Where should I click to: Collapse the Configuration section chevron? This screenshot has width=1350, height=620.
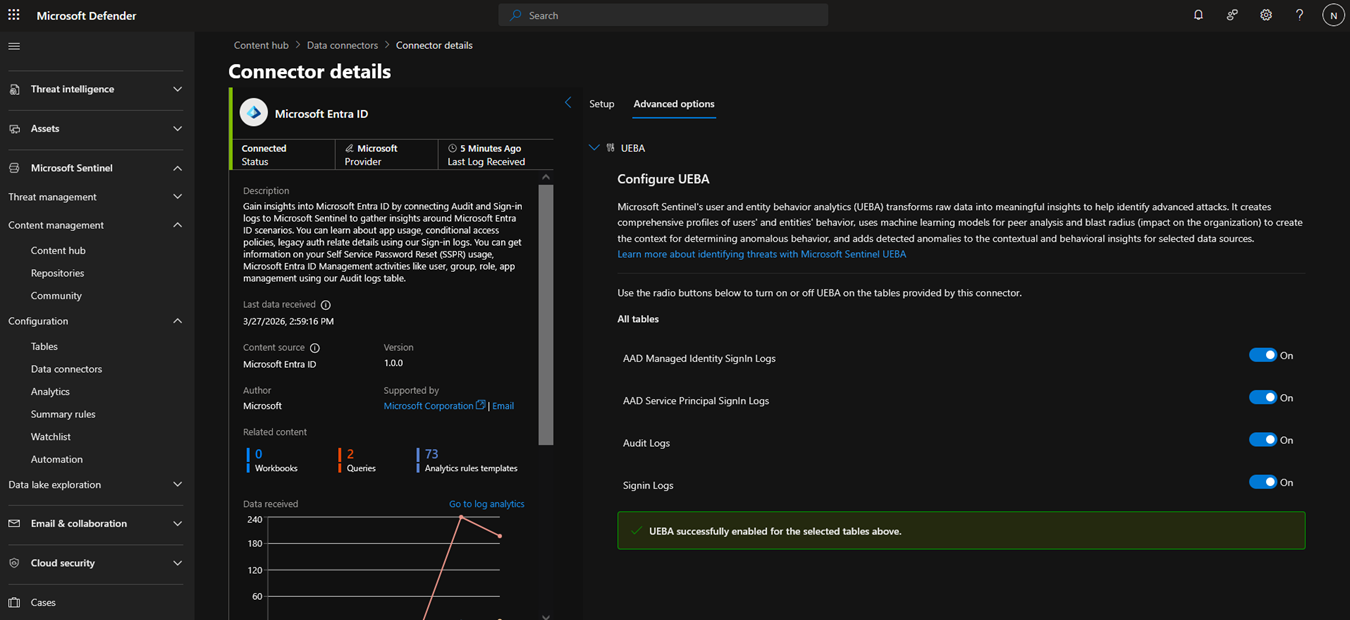click(177, 321)
